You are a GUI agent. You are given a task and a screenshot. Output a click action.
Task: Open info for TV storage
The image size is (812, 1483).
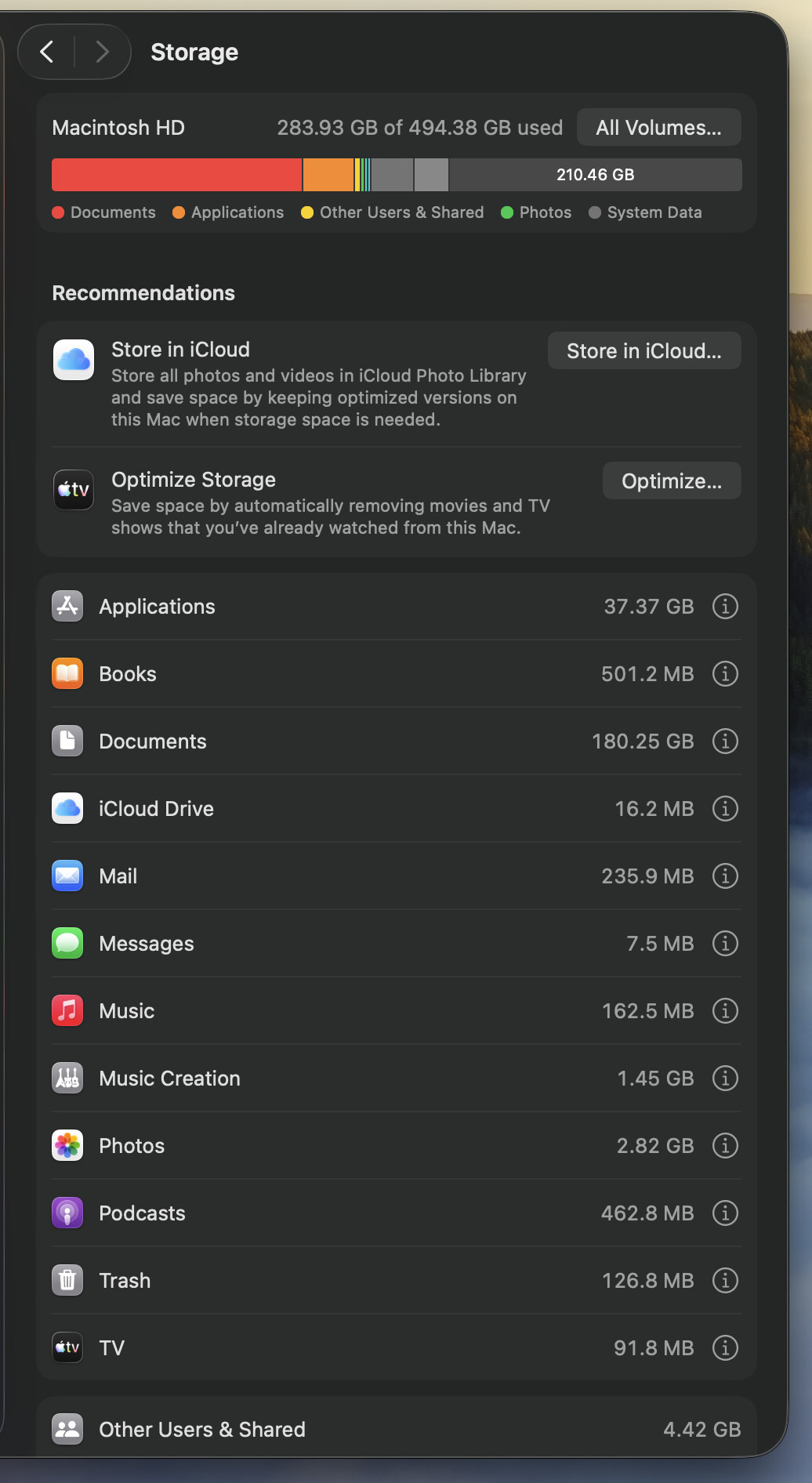click(725, 1348)
